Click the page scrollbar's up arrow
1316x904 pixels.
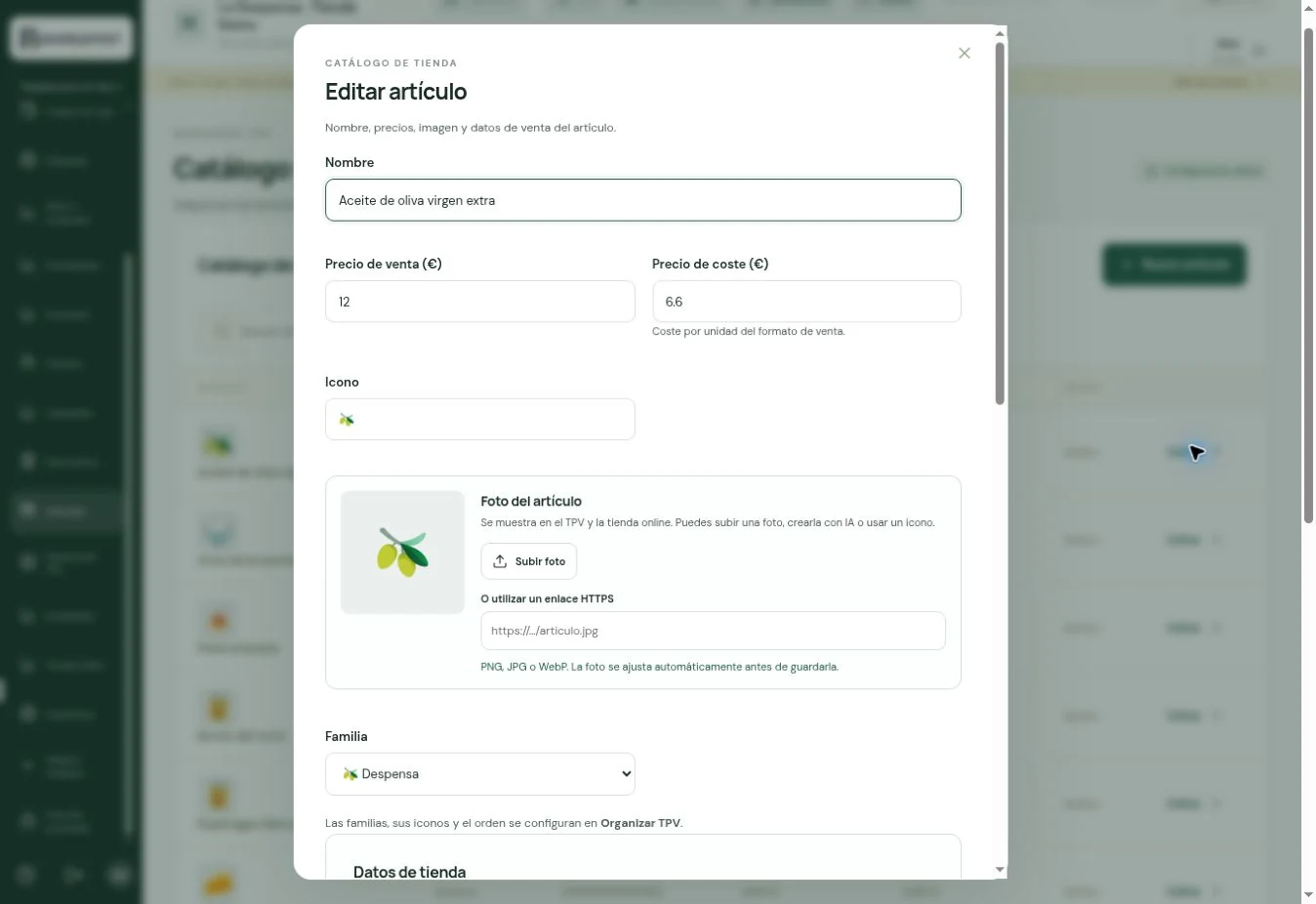click(x=1308, y=9)
